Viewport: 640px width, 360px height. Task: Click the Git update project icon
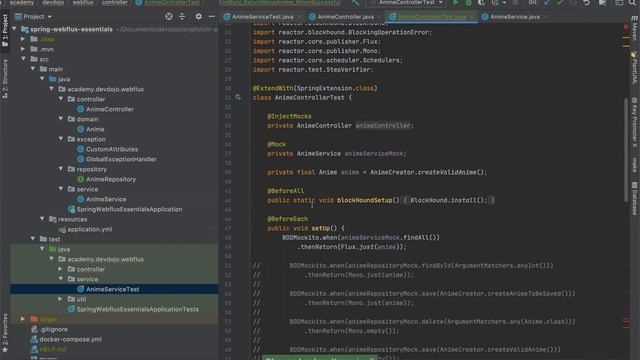click(547, 3)
